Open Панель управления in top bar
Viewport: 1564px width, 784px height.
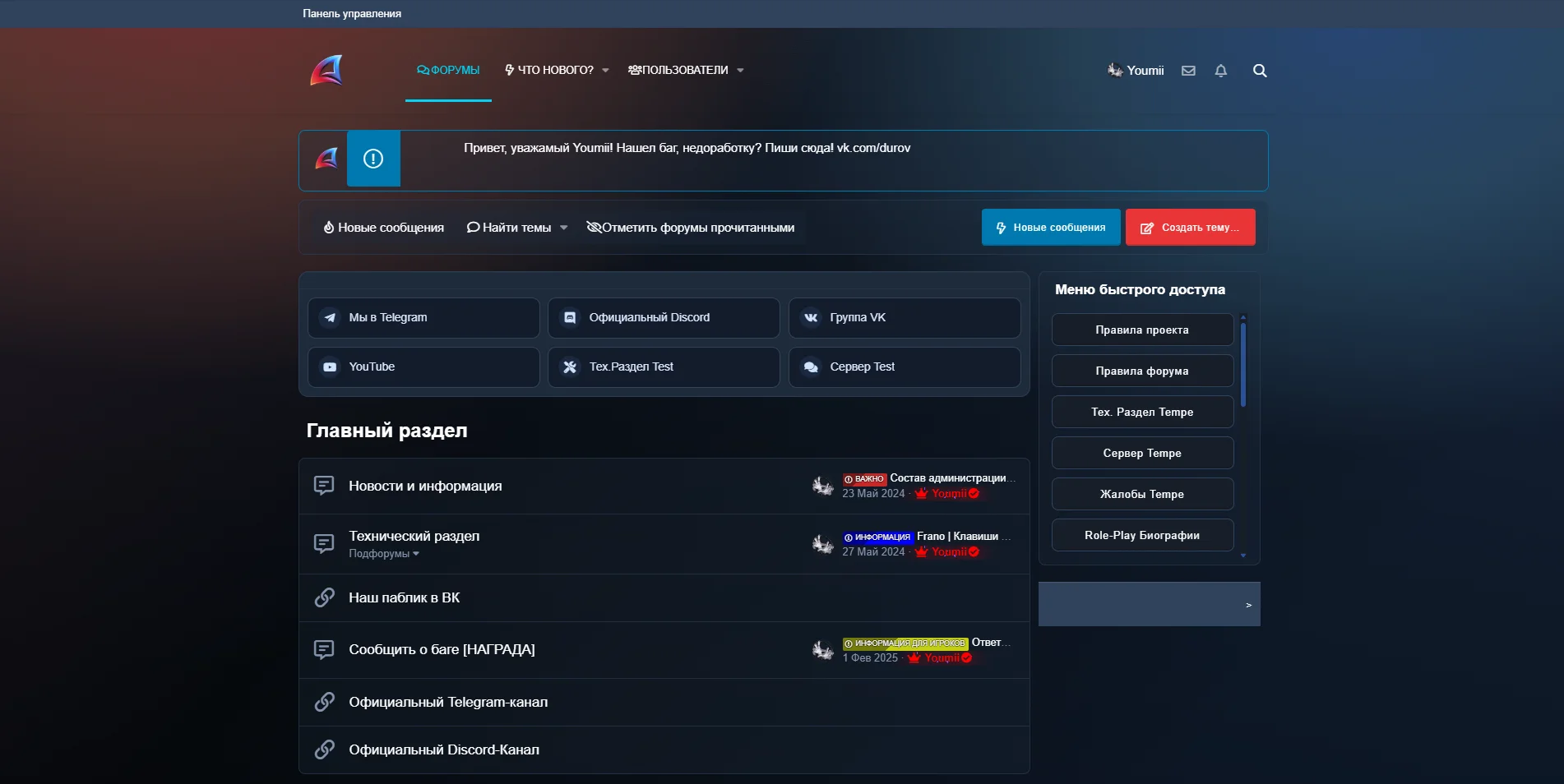coord(352,14)
